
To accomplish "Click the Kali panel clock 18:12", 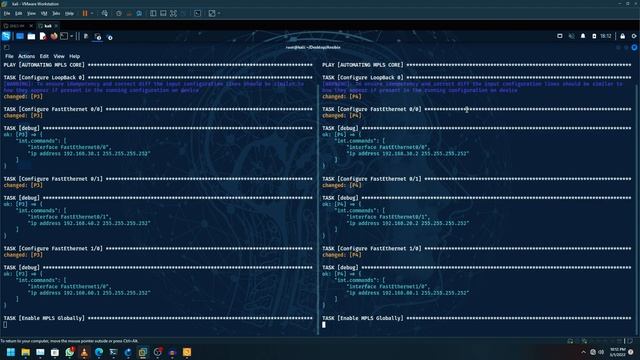I will coord(606,36).
